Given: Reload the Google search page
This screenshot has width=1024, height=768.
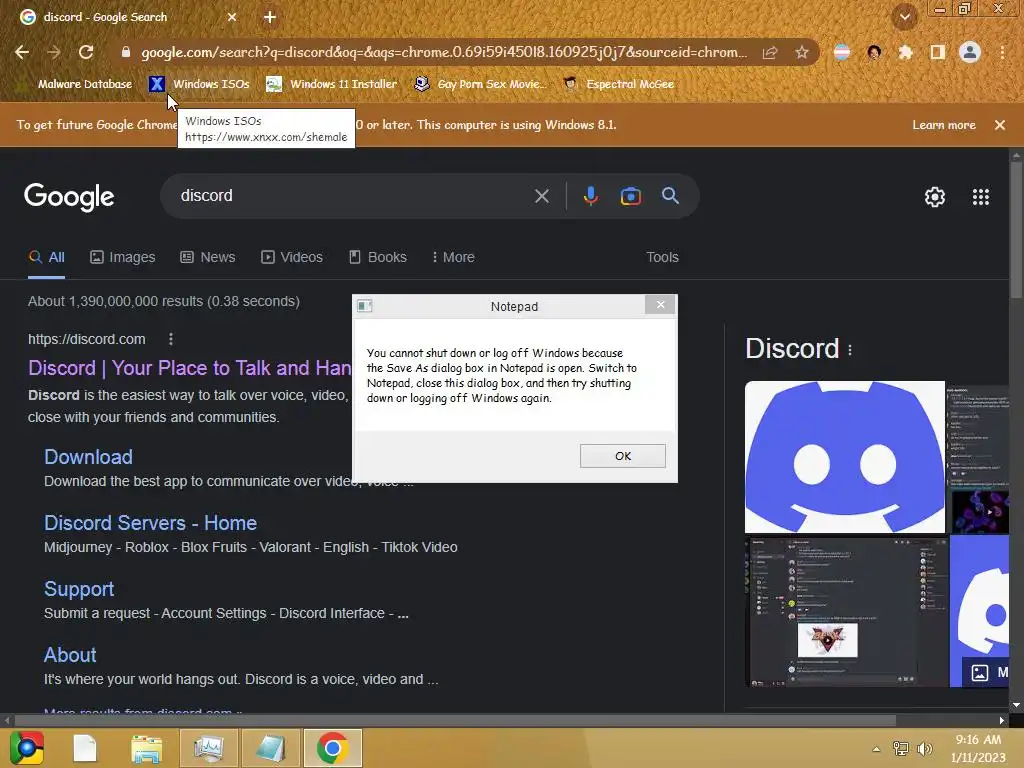Looking at the screenshot, I should [x=86, y=52].
